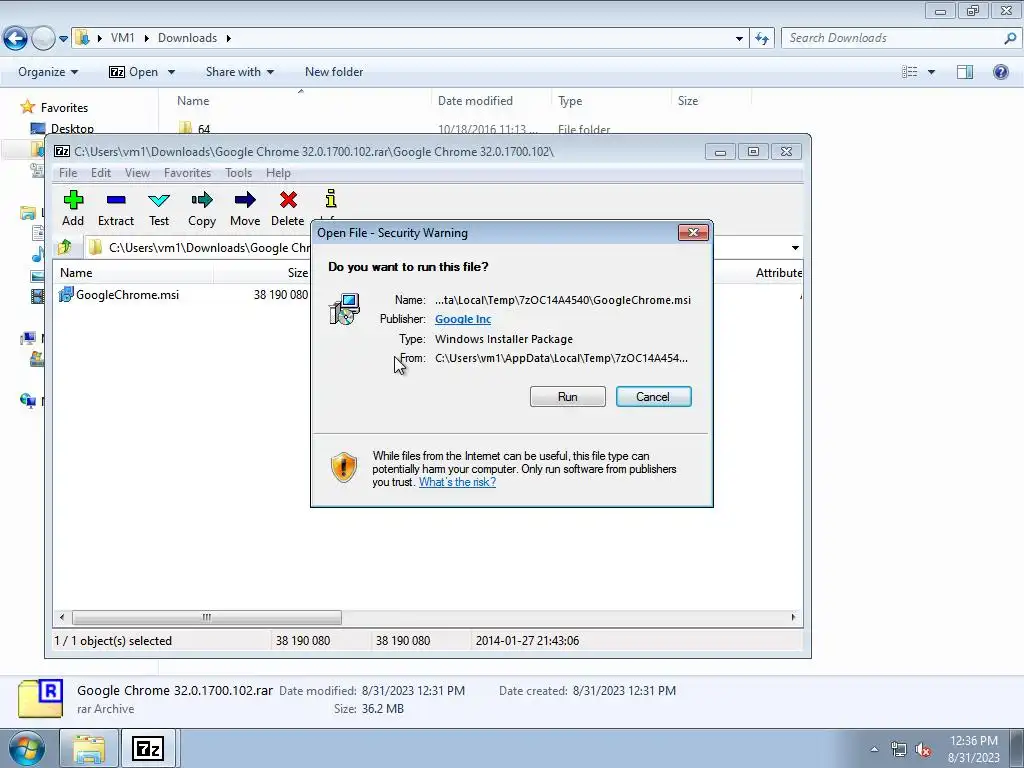Show hidden tray icons arrow
This screenshot has width=1024, height=768.
coord(874,750)
